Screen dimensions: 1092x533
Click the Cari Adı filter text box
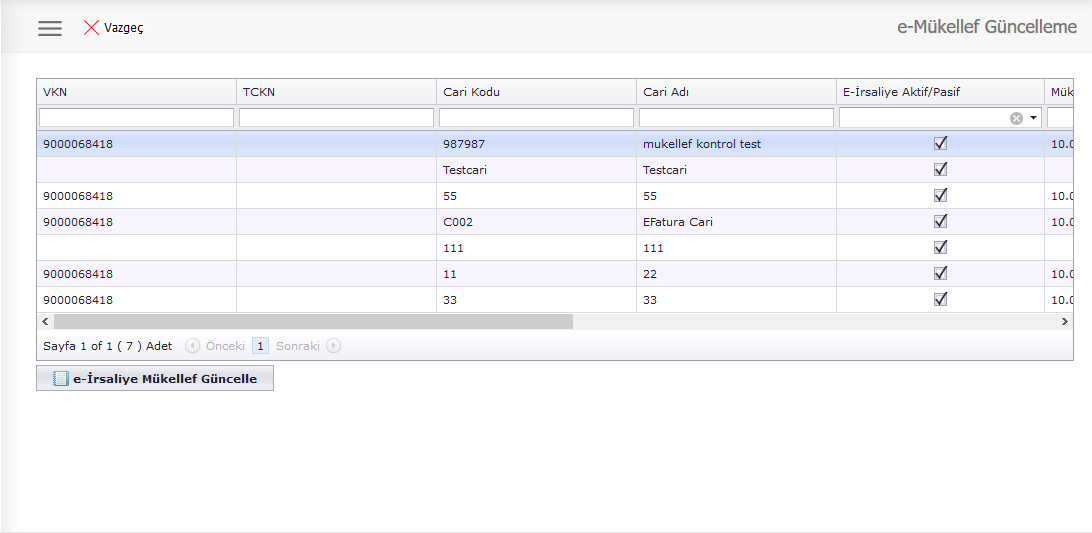pos(736,118)
